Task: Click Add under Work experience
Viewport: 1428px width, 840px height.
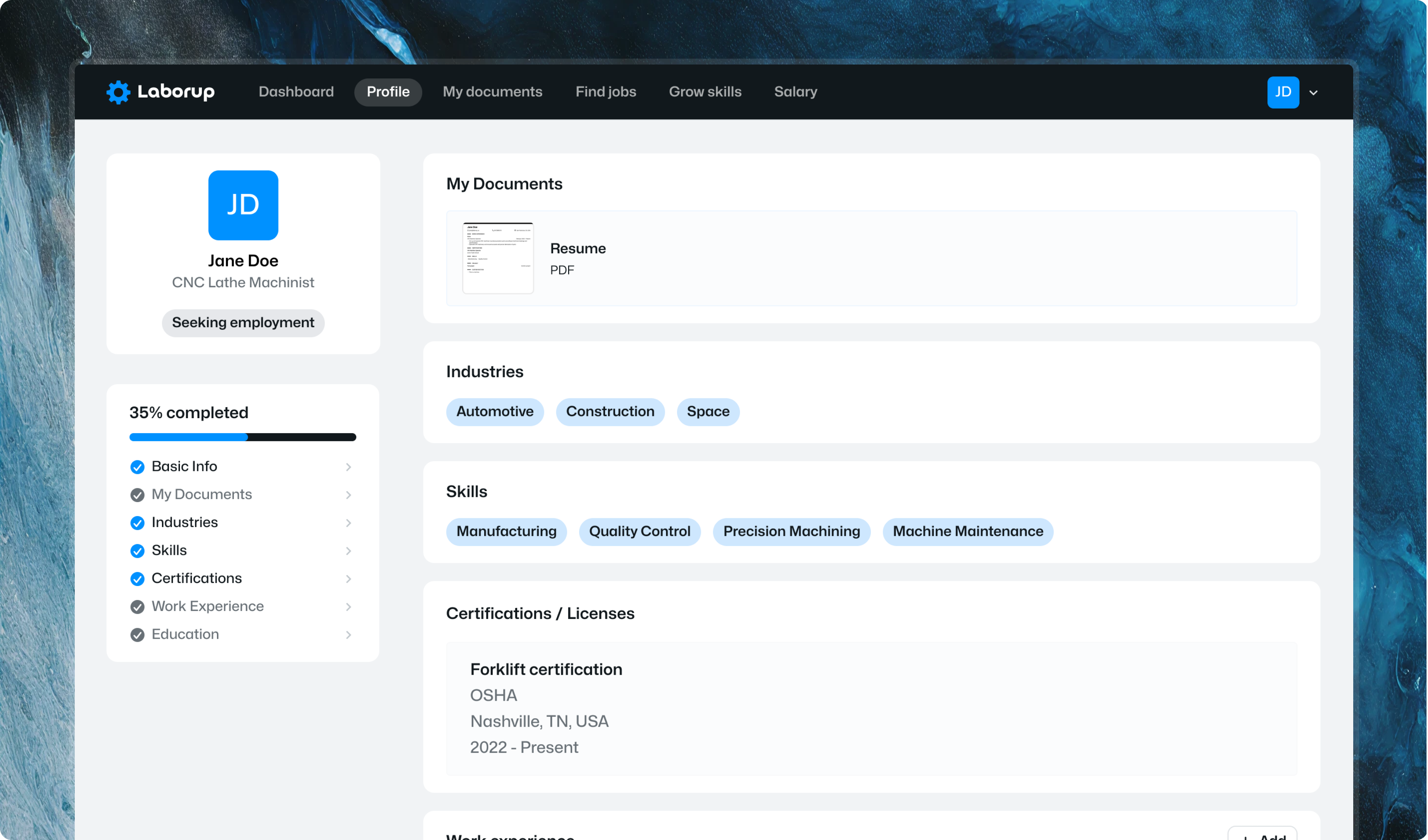Action: point(1263,837)
